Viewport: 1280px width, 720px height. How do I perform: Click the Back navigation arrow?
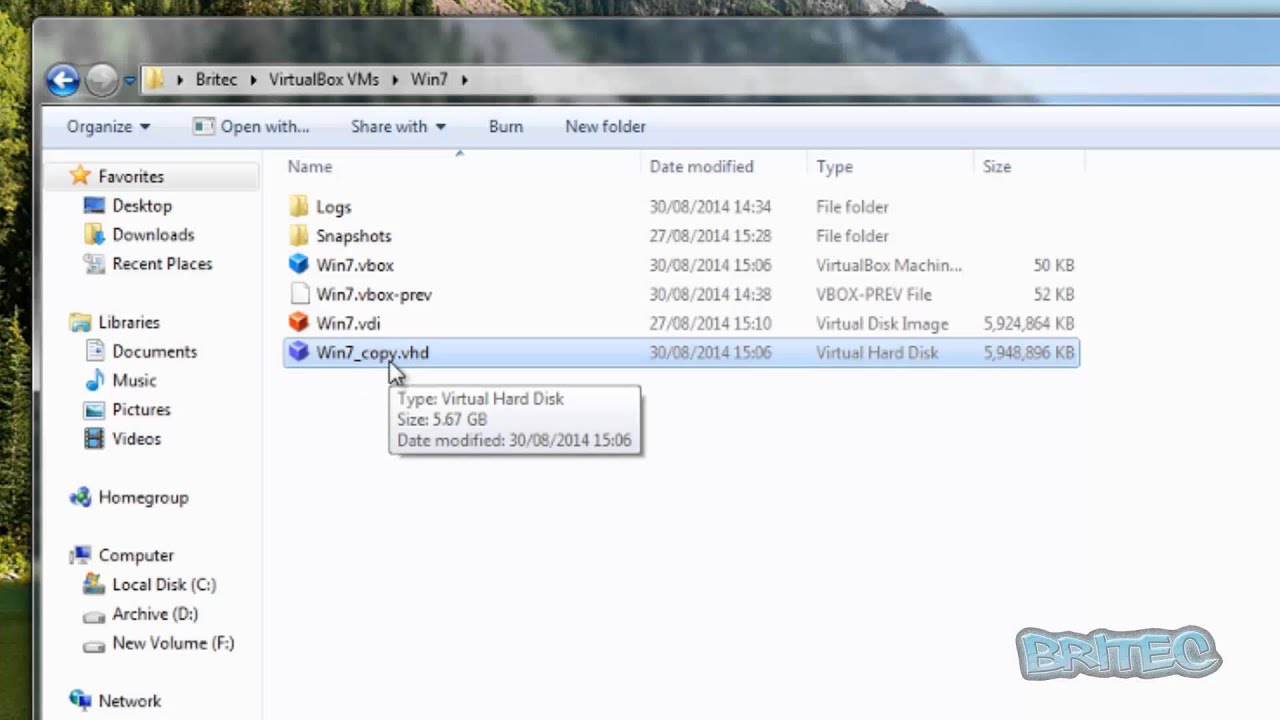click(62, 80)
